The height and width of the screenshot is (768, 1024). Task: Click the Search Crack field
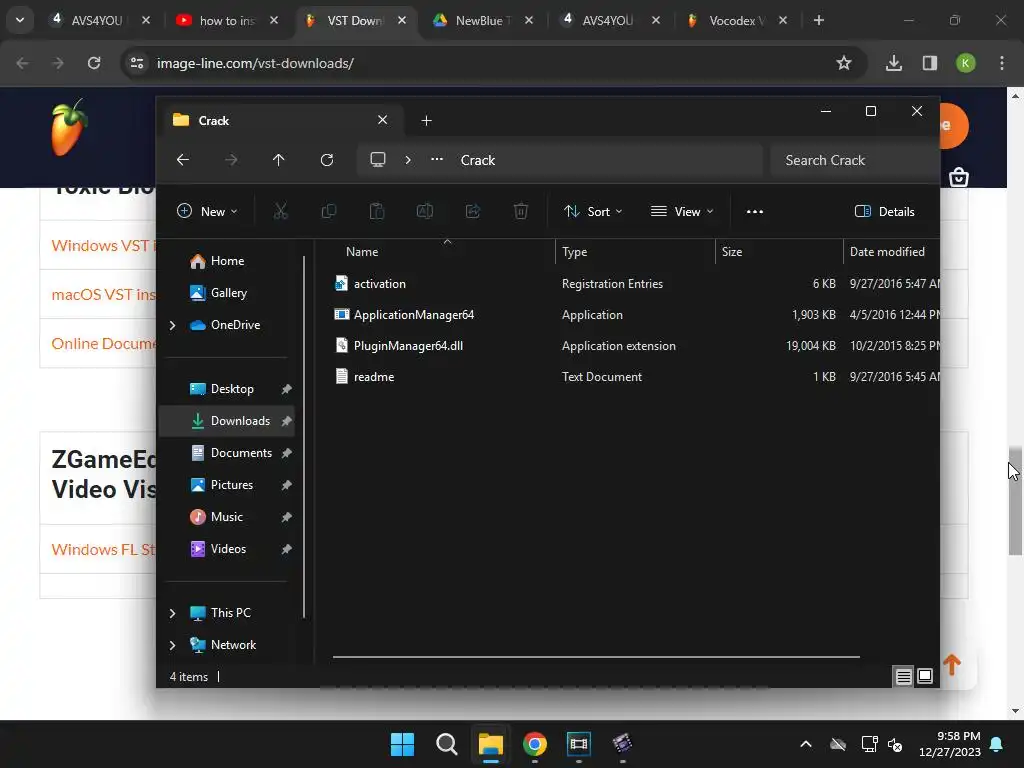point(854,160)
